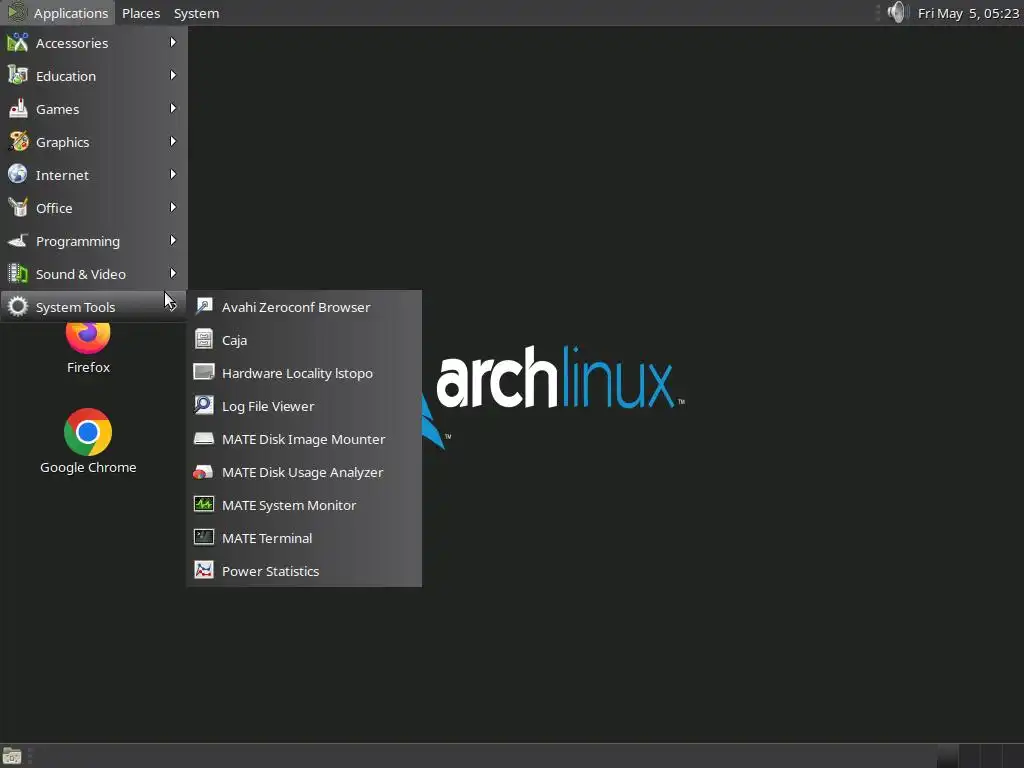Expand the Office submenu arrow
This screenshot has width=1024, height=768.
point(173,207)
